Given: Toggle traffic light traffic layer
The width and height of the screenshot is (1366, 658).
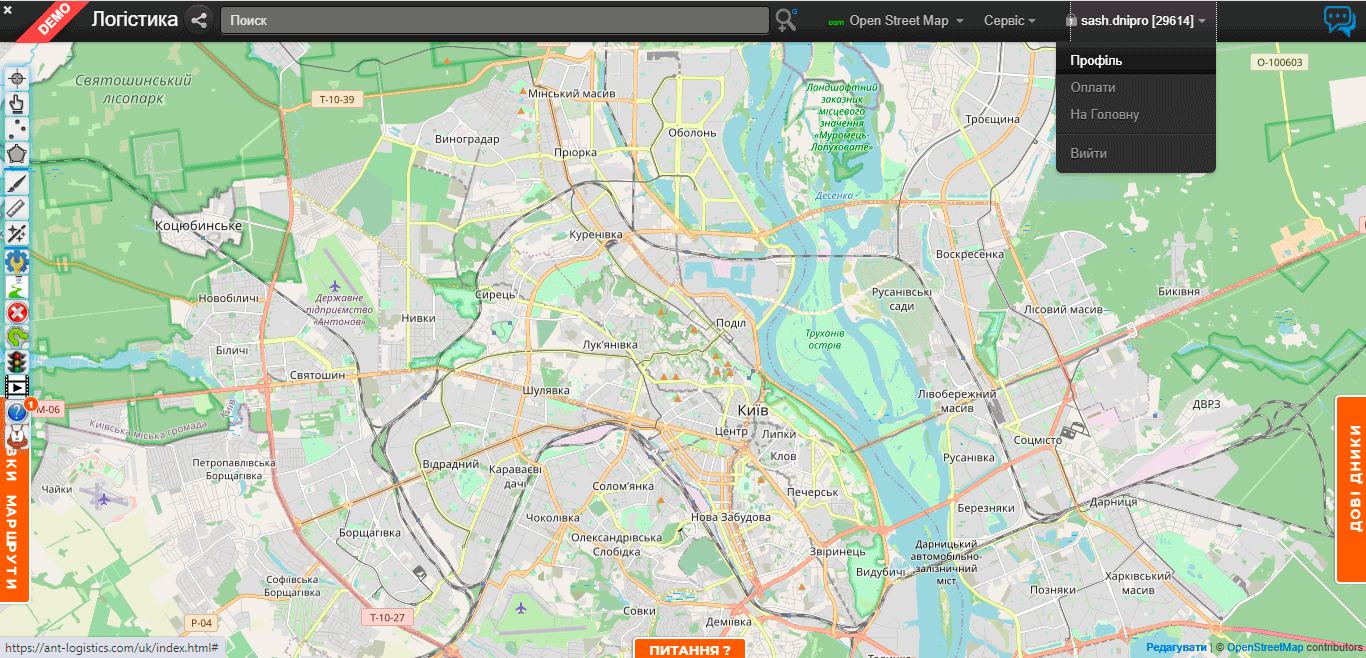Looking at the screenshot, I should (x=17, y=361).
